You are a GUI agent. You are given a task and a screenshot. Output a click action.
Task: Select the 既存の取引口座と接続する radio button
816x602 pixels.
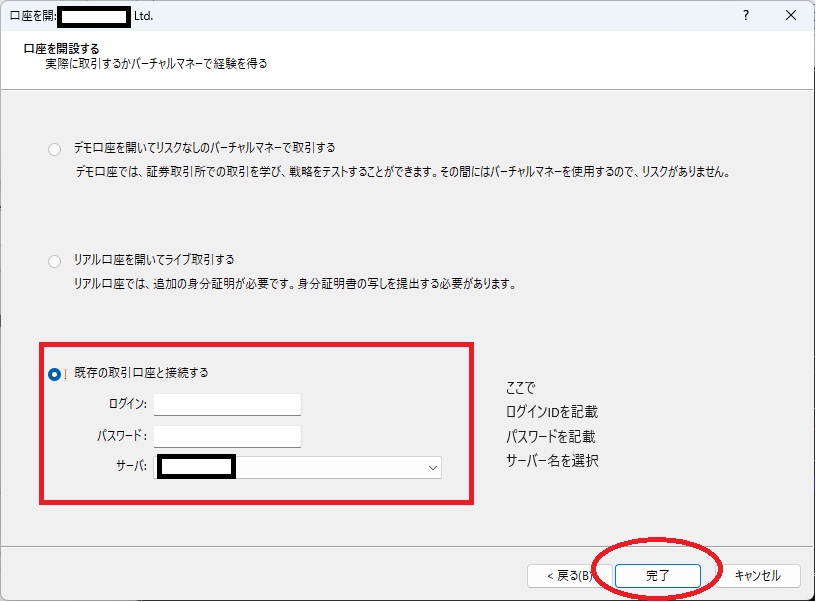(54, 374)
